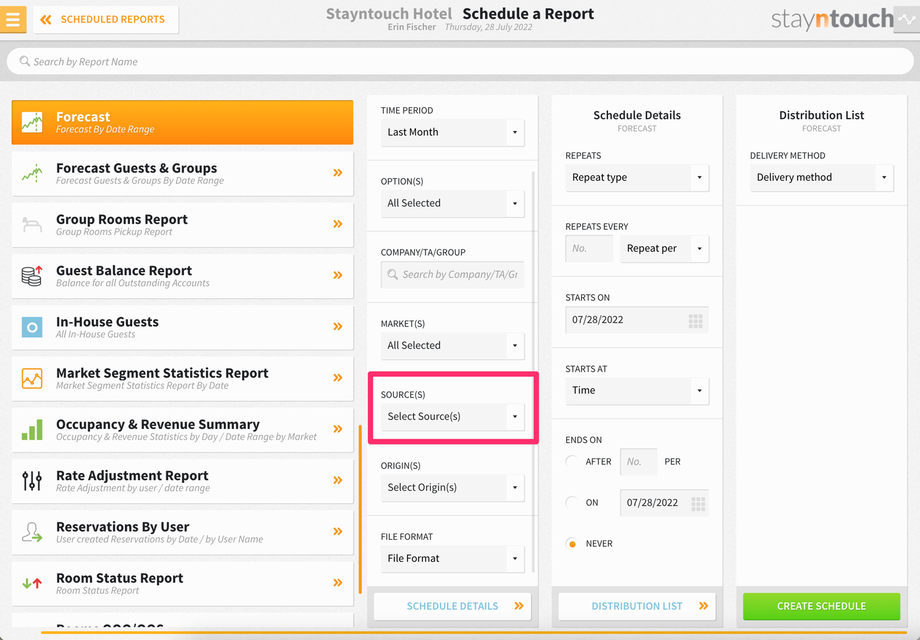Select the Forecast report
Screen dimensions: 920x640
(x=182, y=122)
